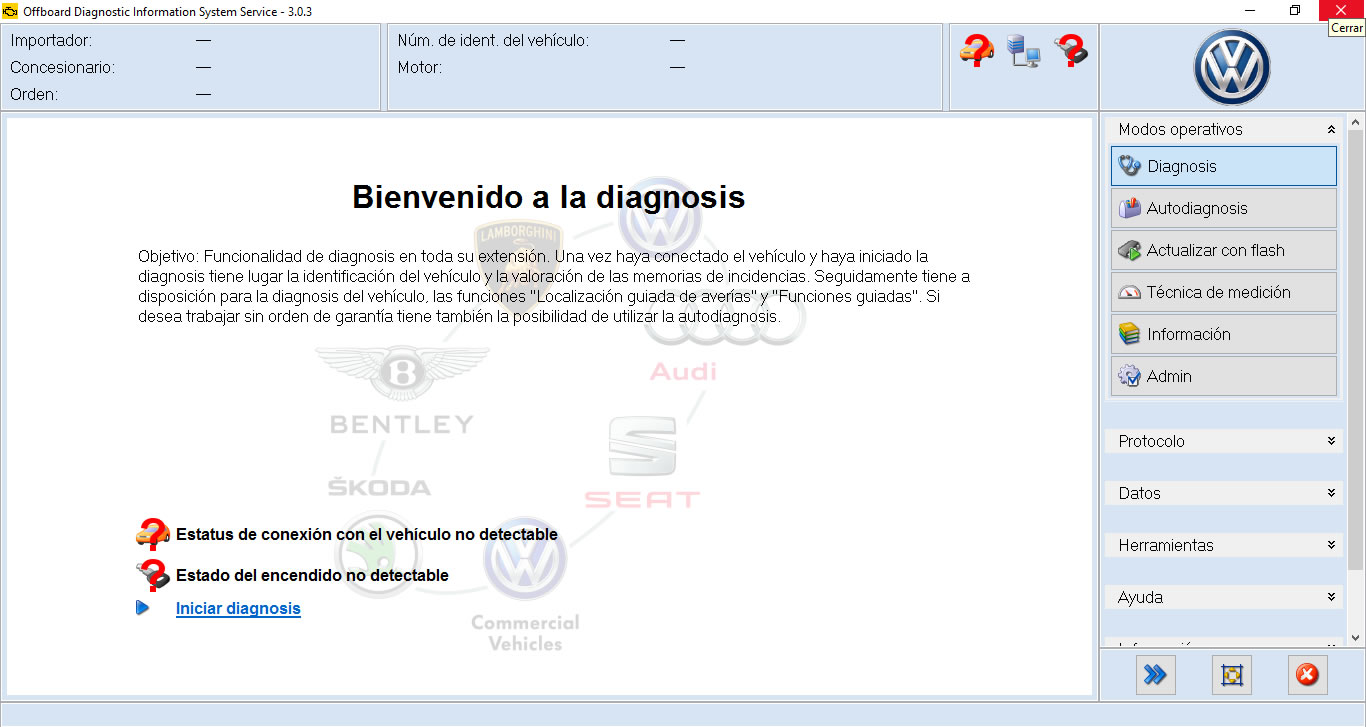
Task: Click the red X cancel button at bottom right
Action: point(1307,676)
